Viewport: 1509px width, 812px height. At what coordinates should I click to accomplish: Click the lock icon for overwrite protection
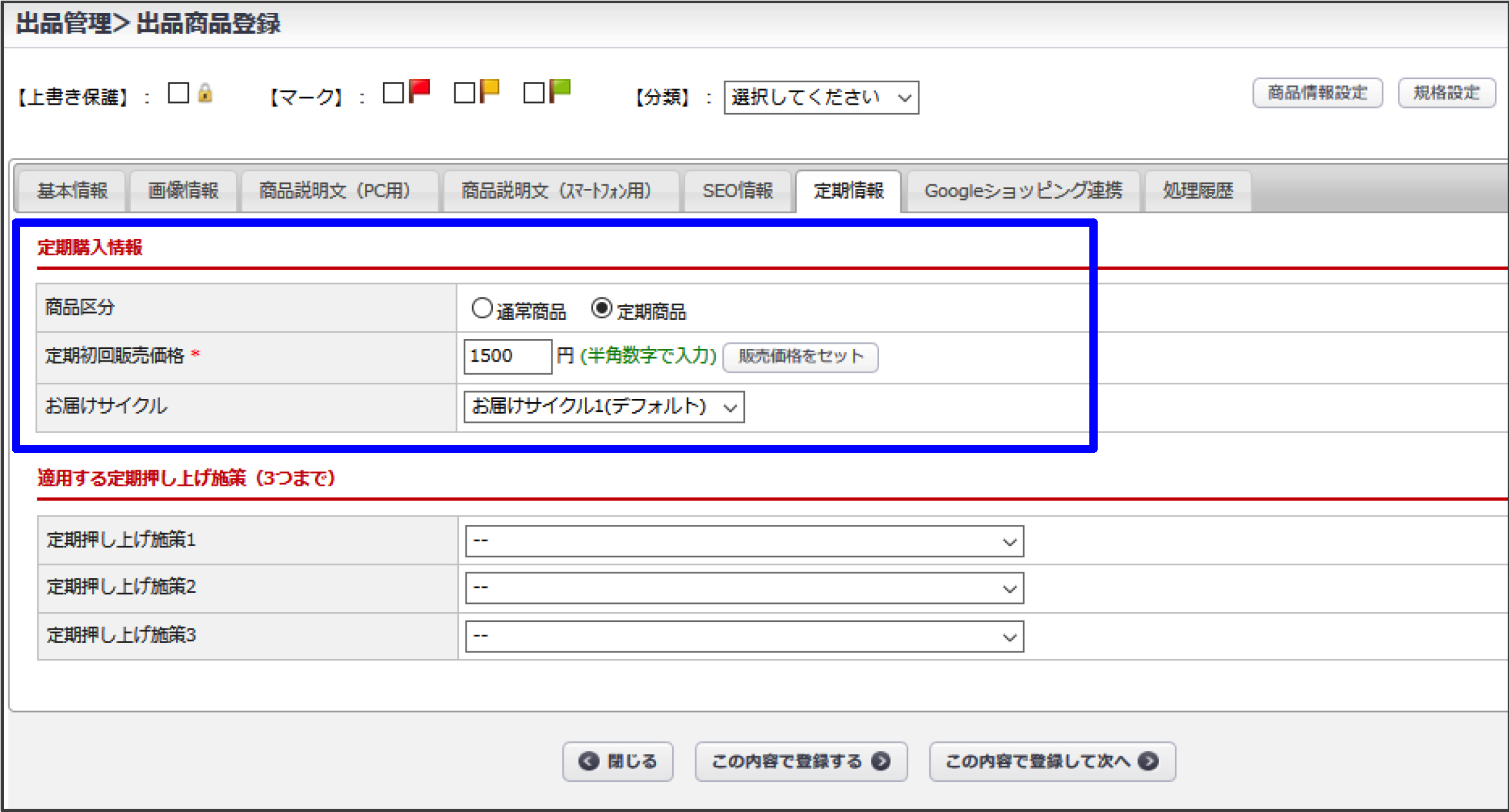tap(205, 94)
